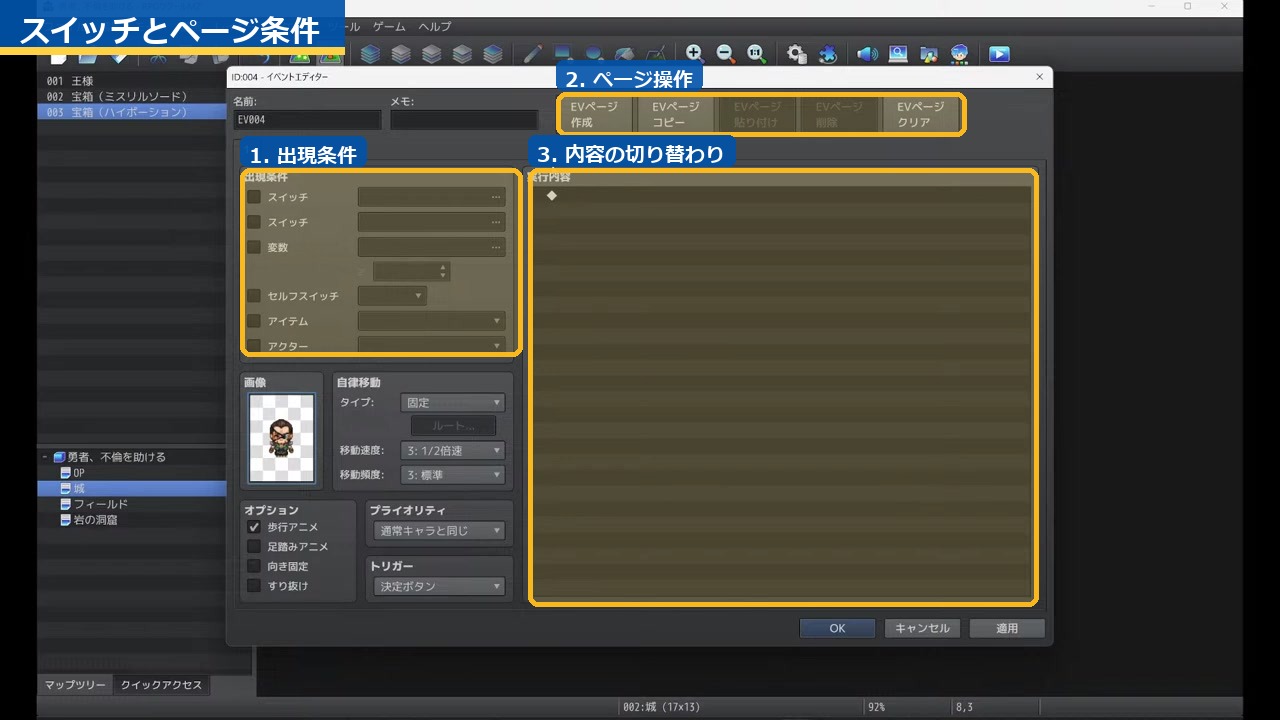This screenshot has width=1280, height=720.
Task: Click the variable value stepper arrows
Action: tap(443, 271)
